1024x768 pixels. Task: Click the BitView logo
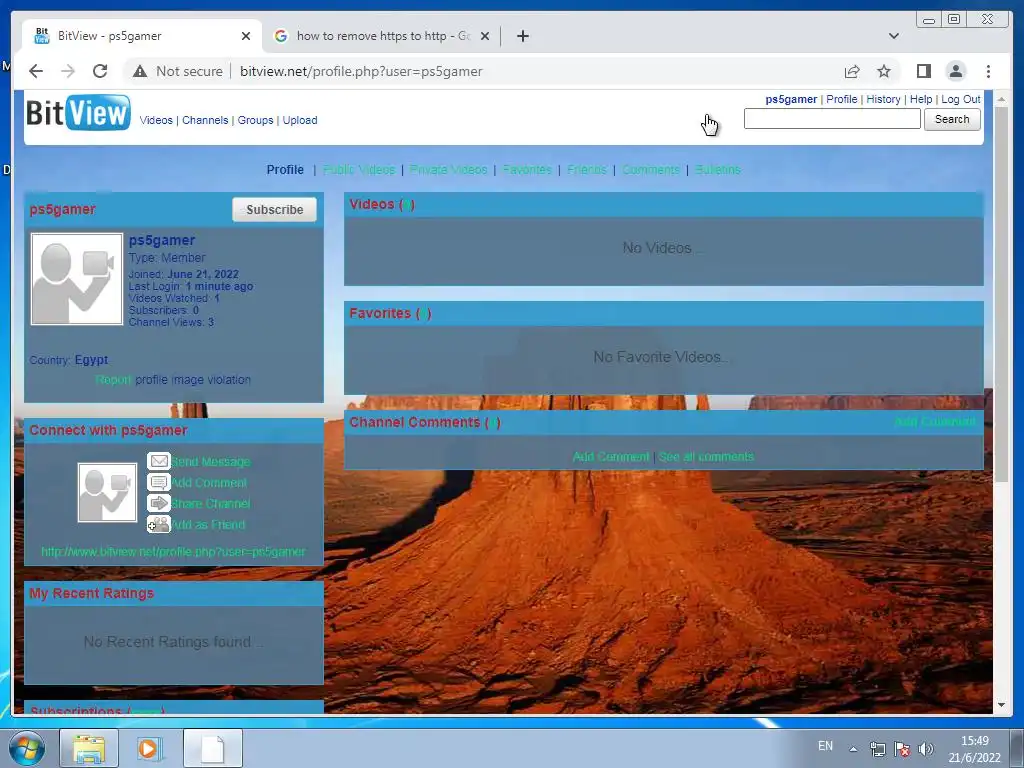(x=78, y=112)
